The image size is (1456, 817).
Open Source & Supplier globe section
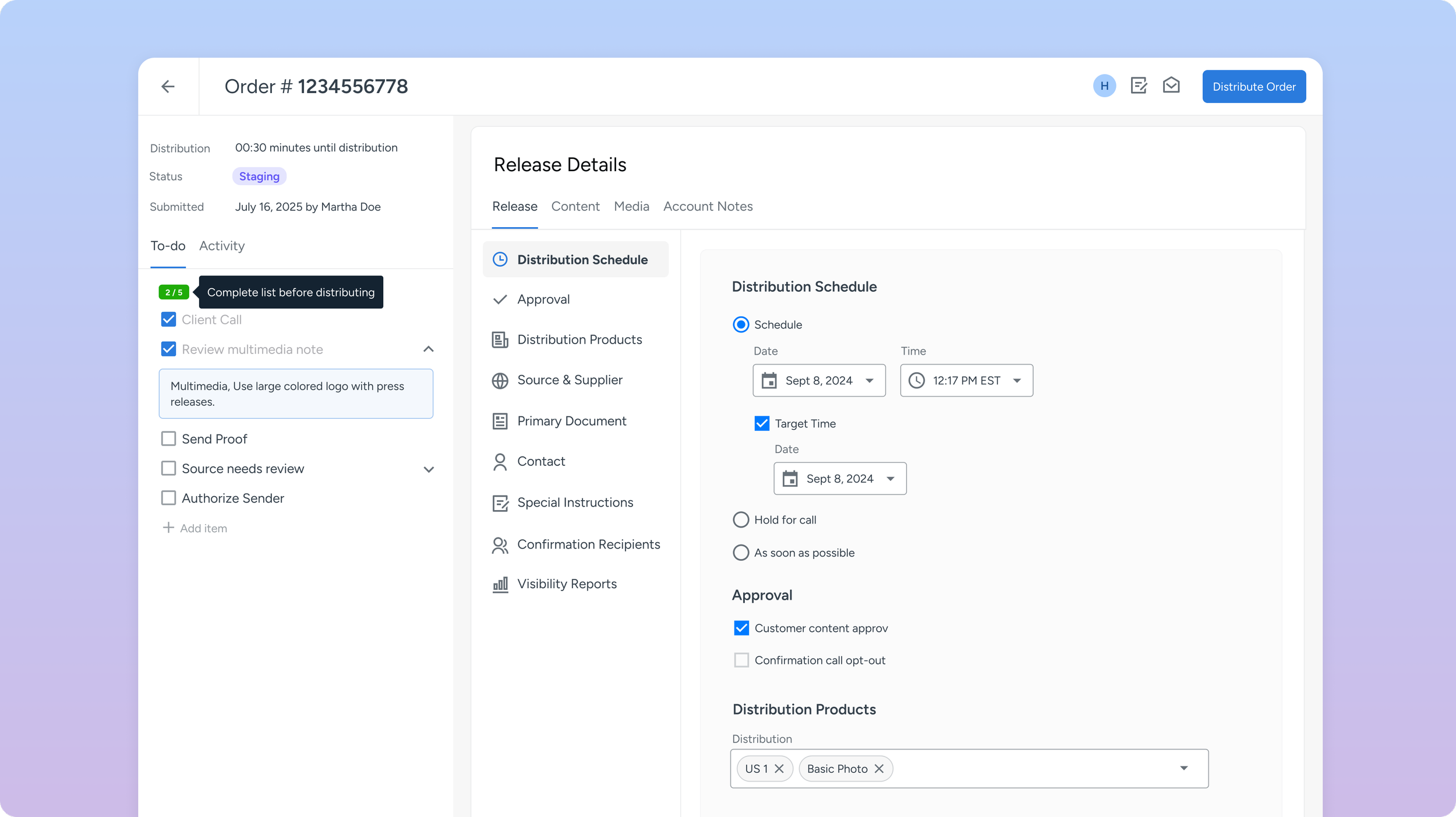tap(569, 380)
